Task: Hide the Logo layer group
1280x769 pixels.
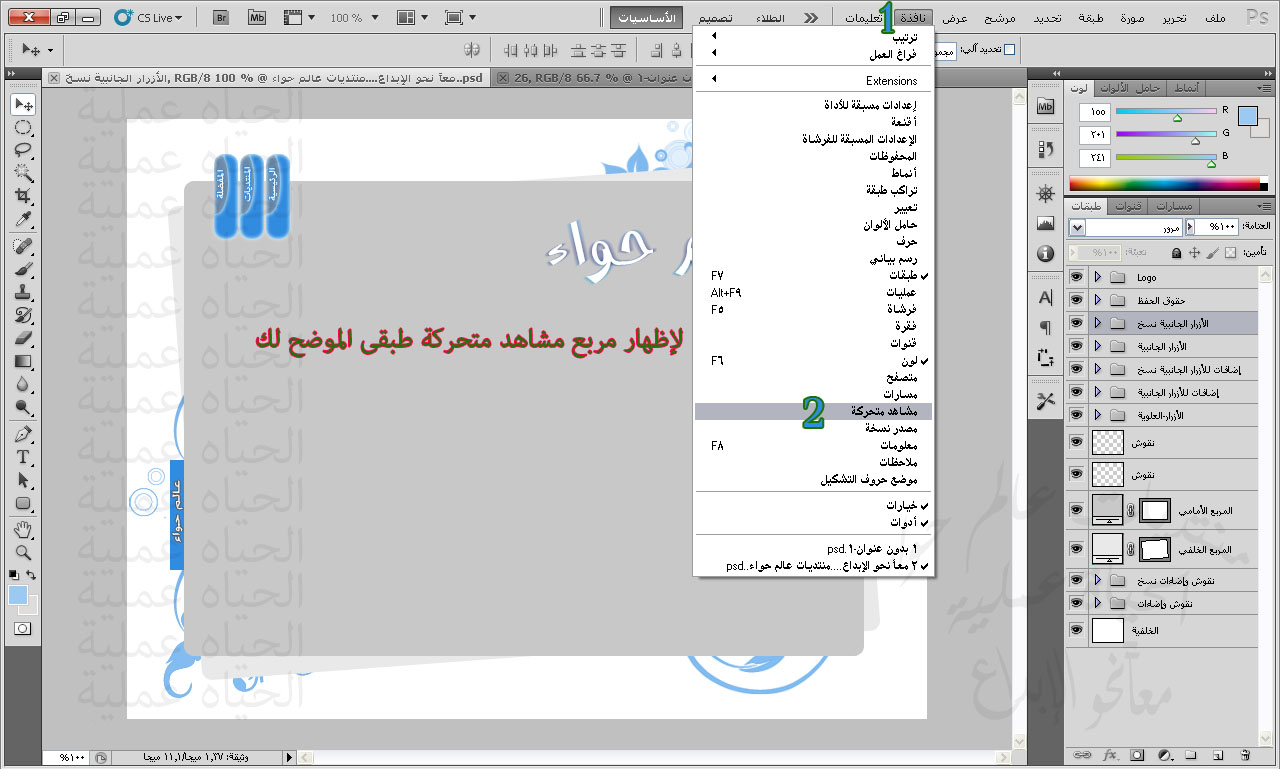Action: click(x=1076, y=277)
